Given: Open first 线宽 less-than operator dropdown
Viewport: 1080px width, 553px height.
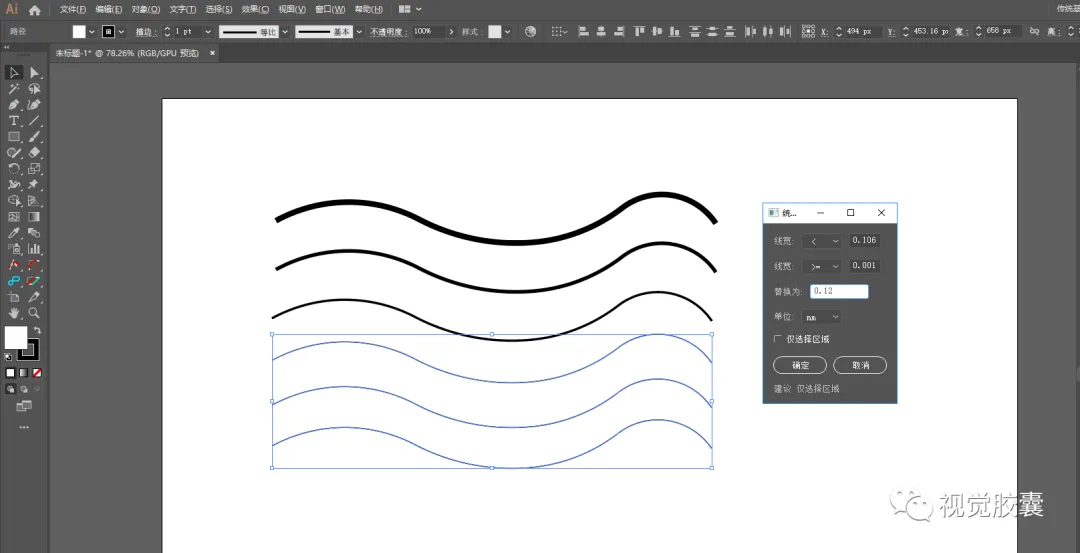Looking at the screenshot, I should point(821,241).
